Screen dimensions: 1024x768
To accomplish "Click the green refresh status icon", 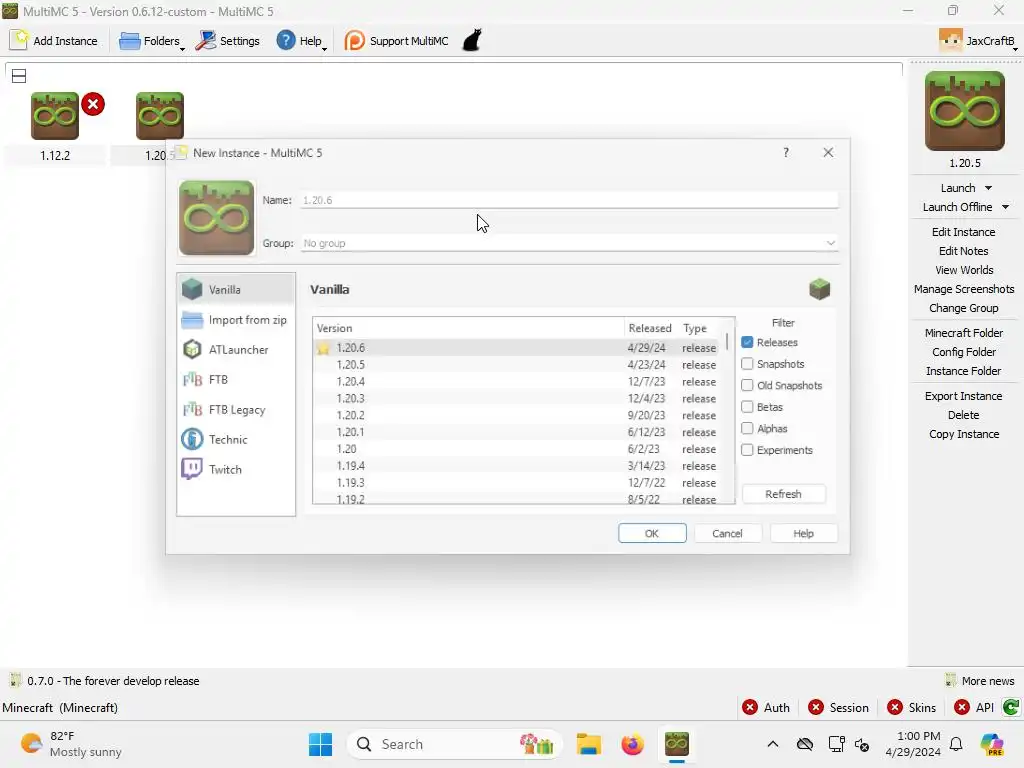I will (x=1010, y=707).
